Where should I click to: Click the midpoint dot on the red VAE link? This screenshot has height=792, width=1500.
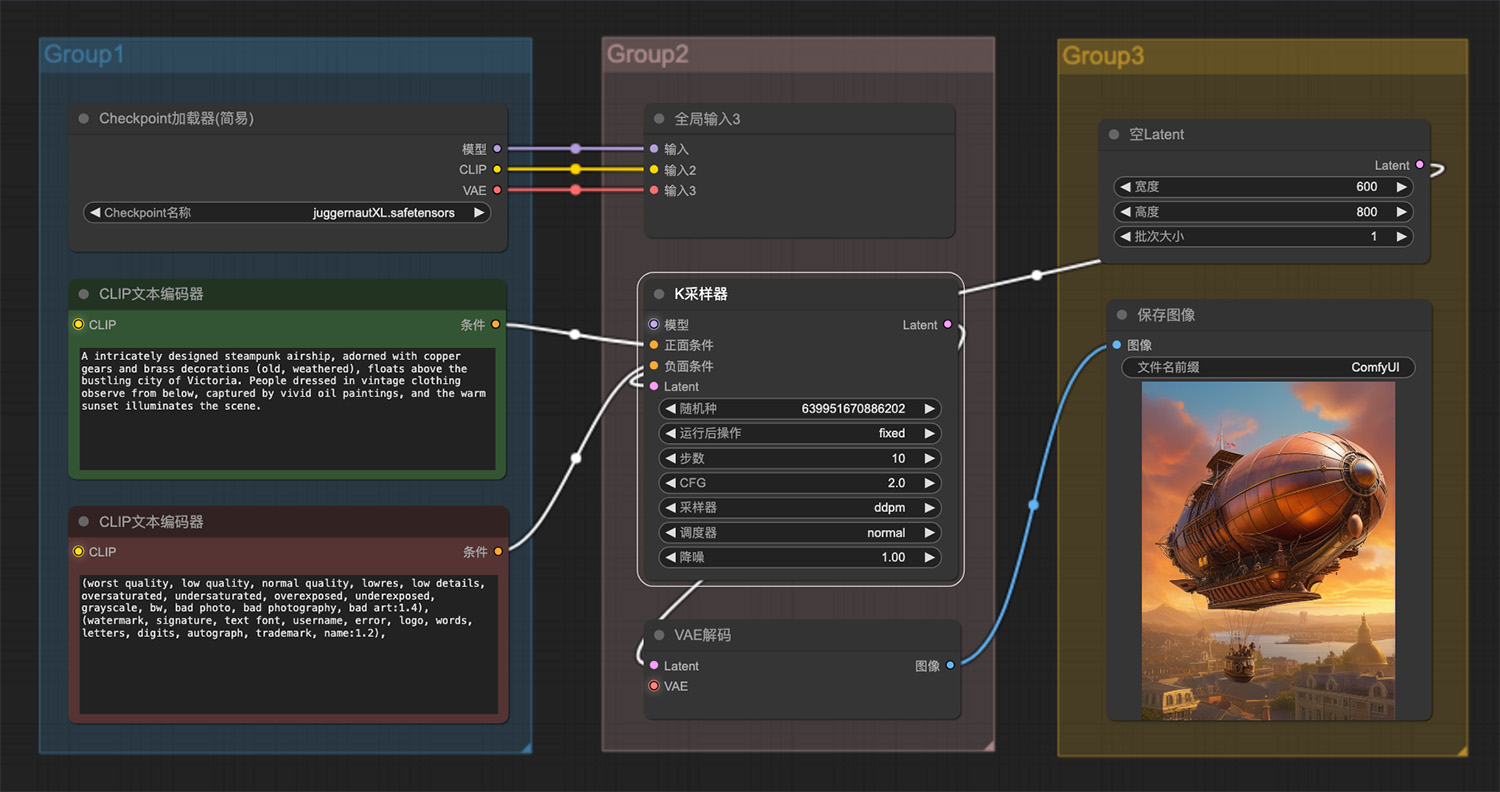575,190
